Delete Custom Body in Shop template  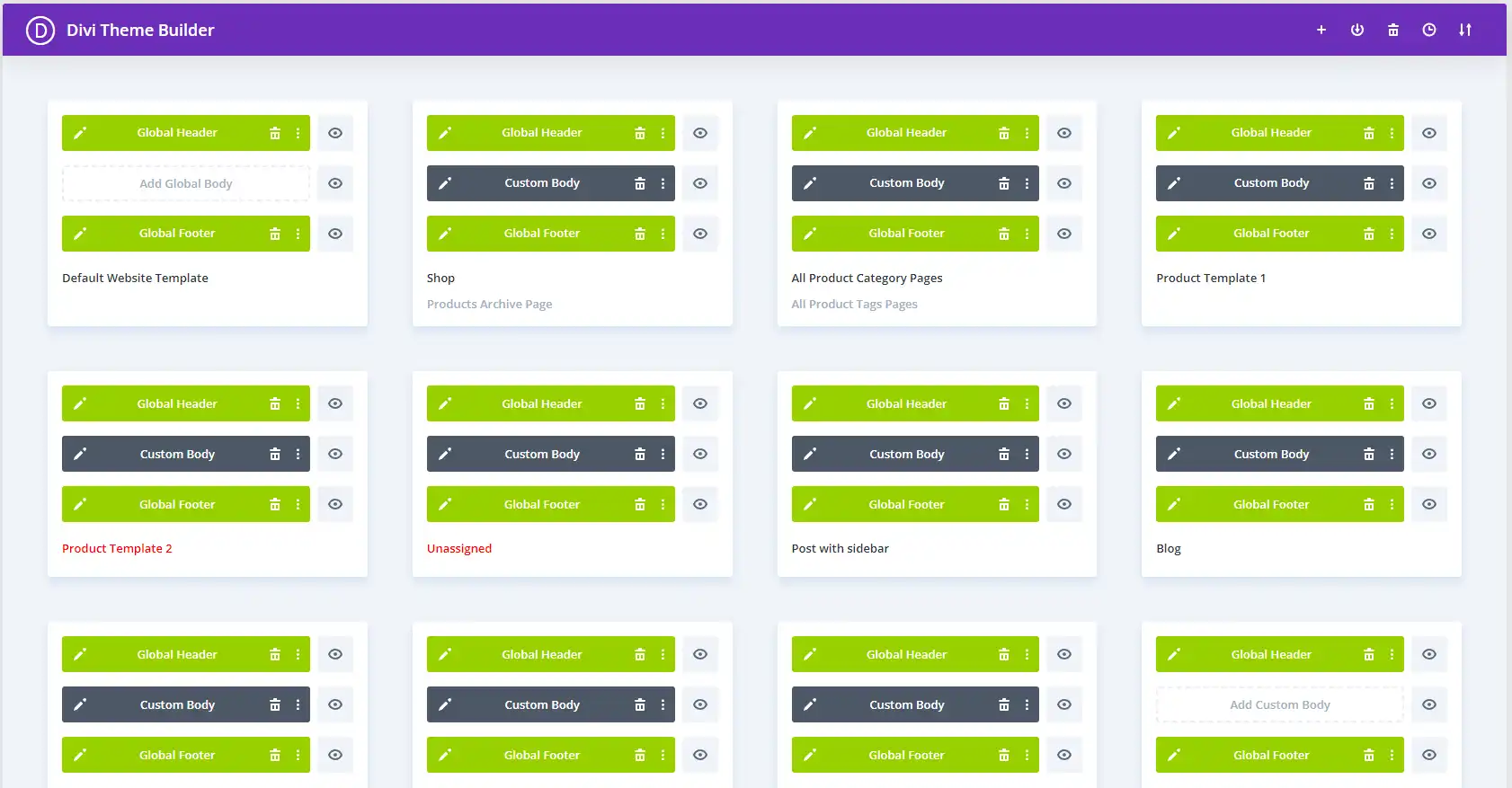click(x=640, y=183)
